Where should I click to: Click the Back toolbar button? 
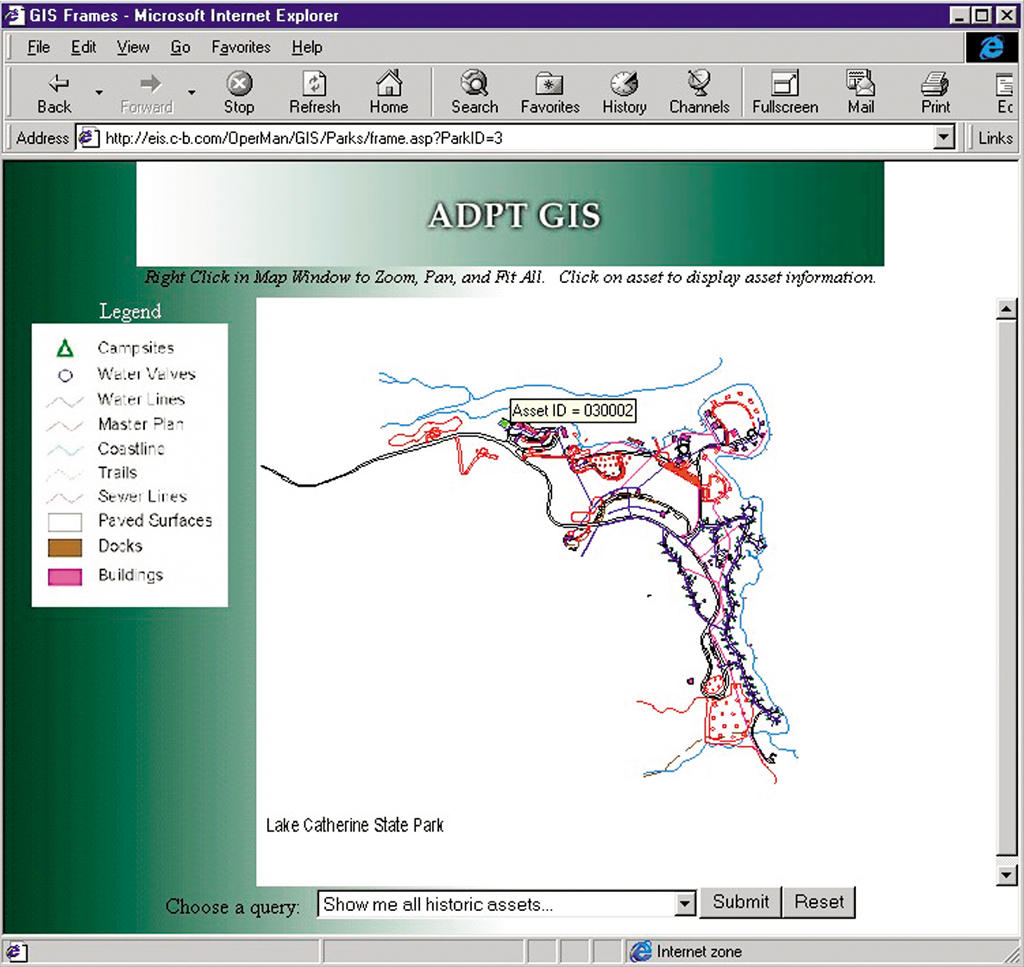coord(55,93)
